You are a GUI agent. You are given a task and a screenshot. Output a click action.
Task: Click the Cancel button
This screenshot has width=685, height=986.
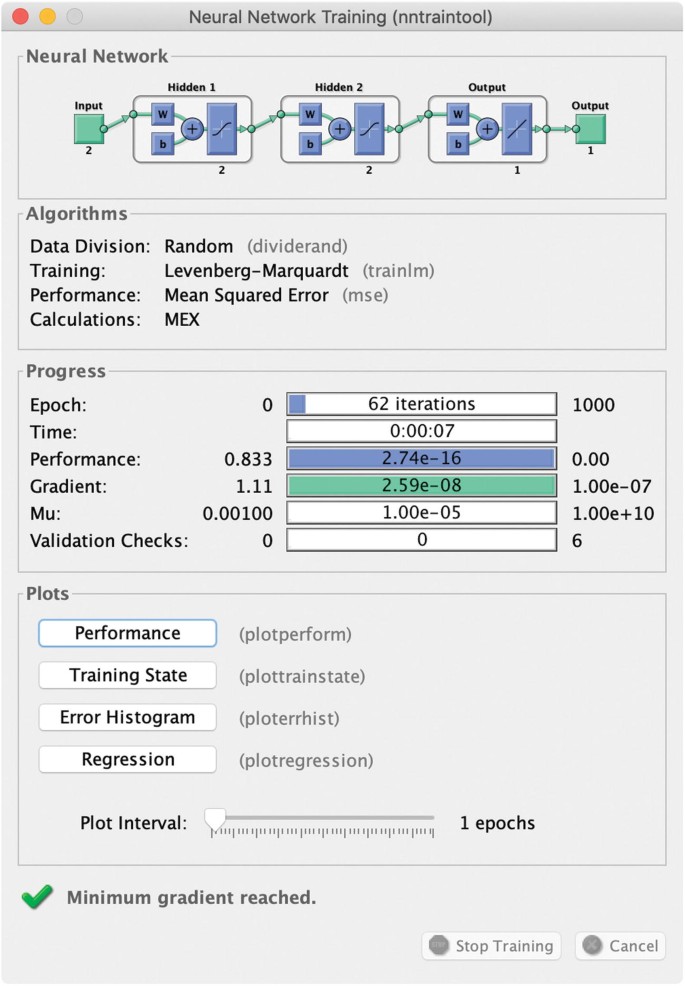coord(621,946)
